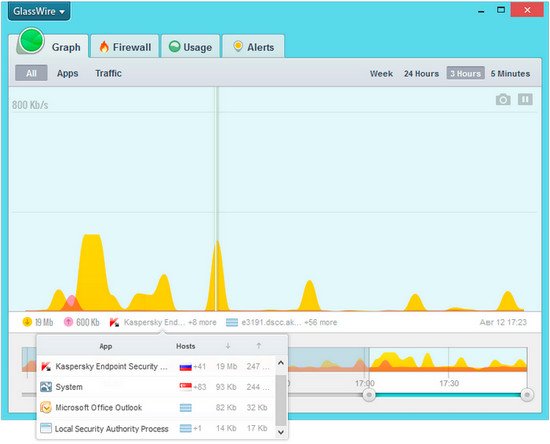The height and width of the screenshot is (444, 550).
Task: Select the Microsoft Office Outlook row
Action: (156, 408)
